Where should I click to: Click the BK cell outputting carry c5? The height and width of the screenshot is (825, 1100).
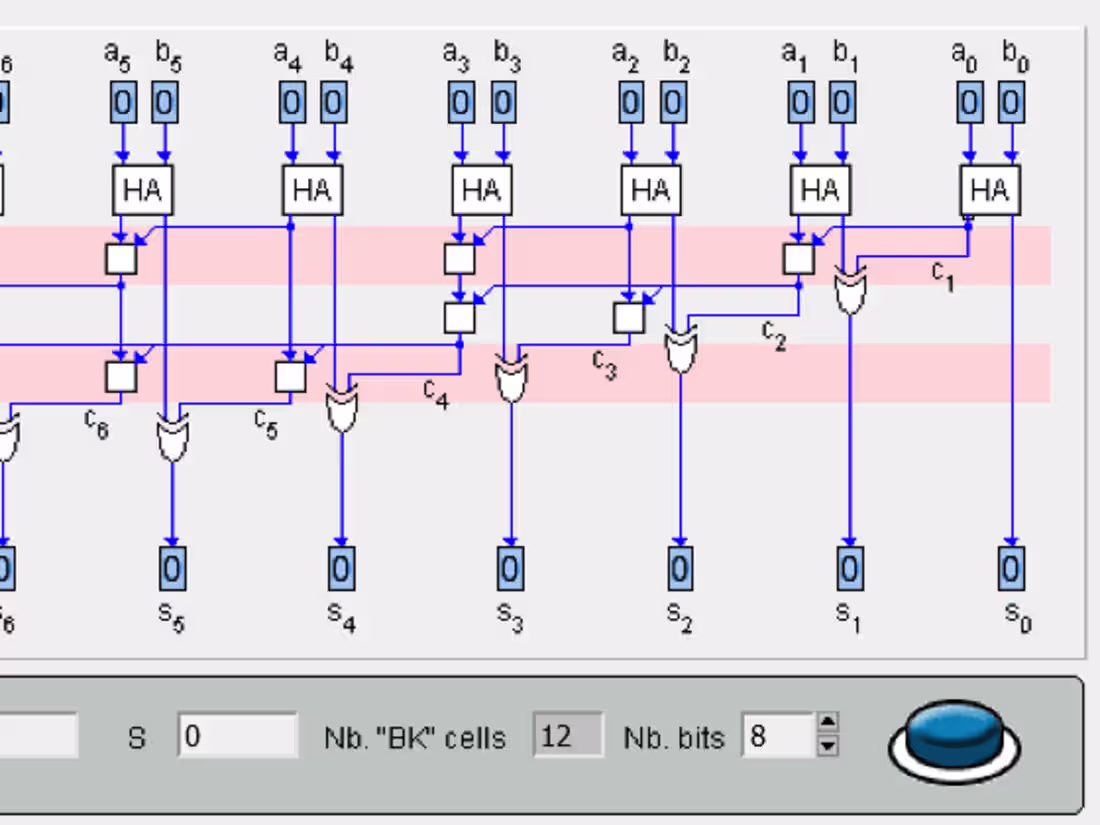[290, 377]
